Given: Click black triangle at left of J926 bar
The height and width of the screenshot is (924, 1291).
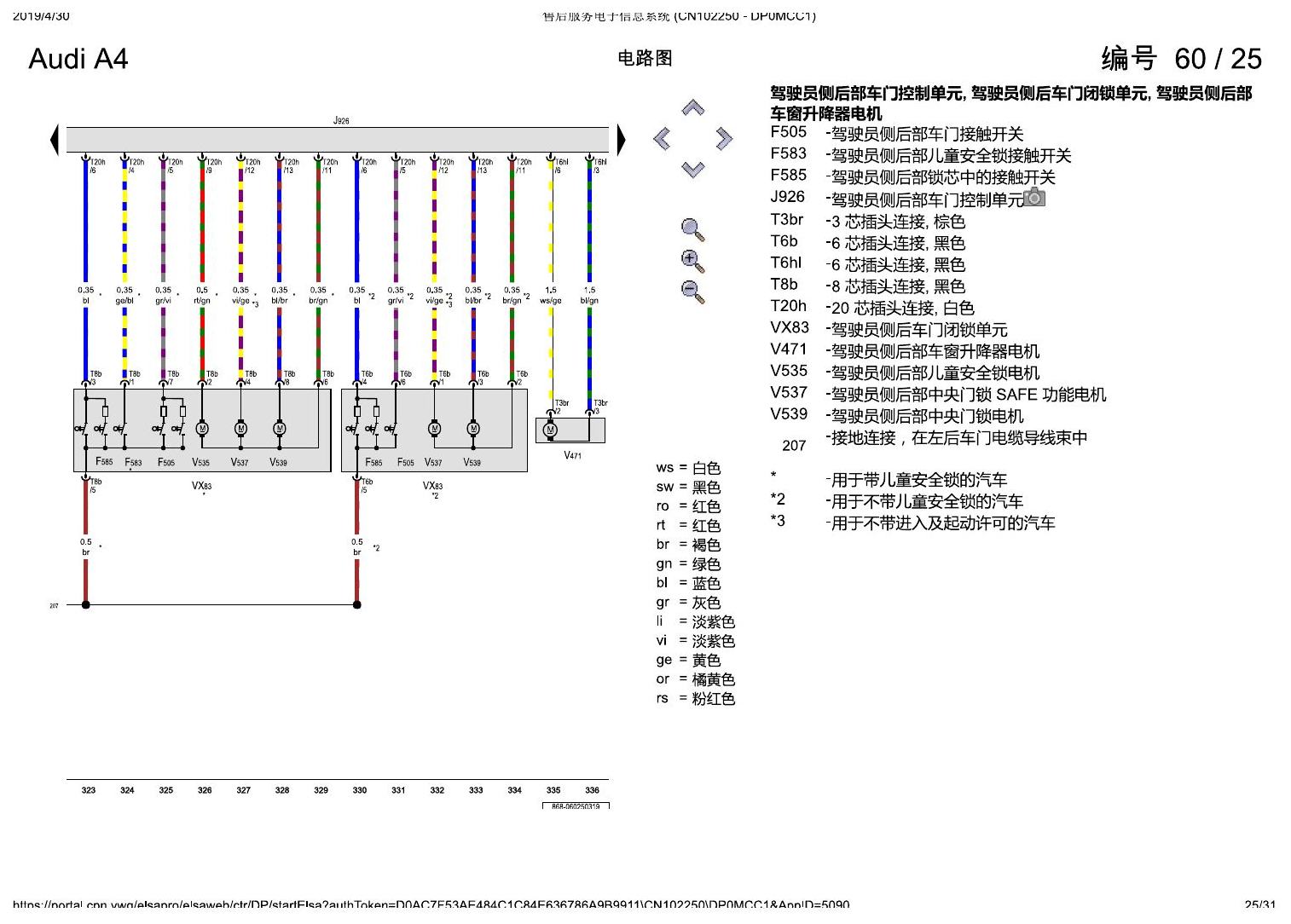Looking at the screenshot, I should (x=55, y=140).
